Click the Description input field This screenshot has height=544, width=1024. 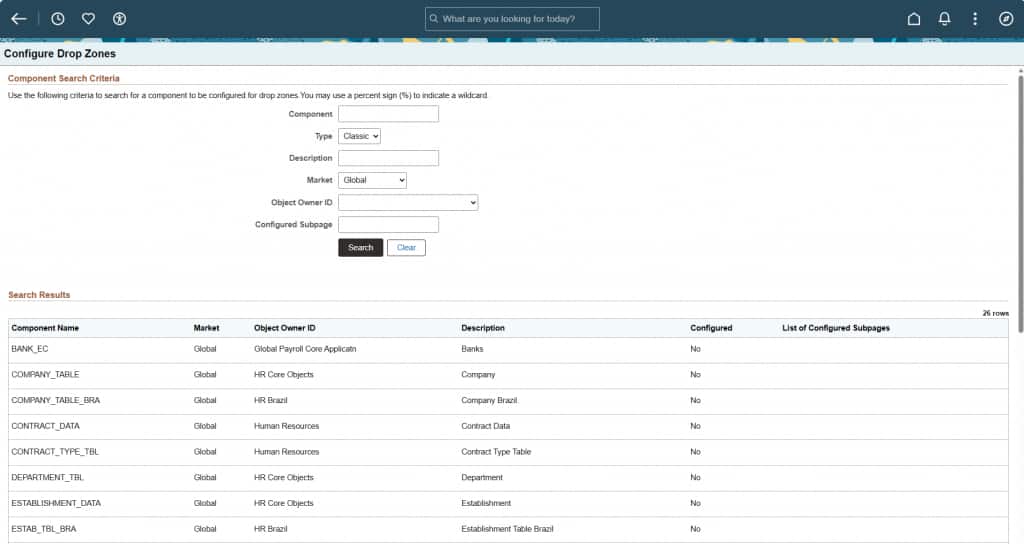pos(389,158)
